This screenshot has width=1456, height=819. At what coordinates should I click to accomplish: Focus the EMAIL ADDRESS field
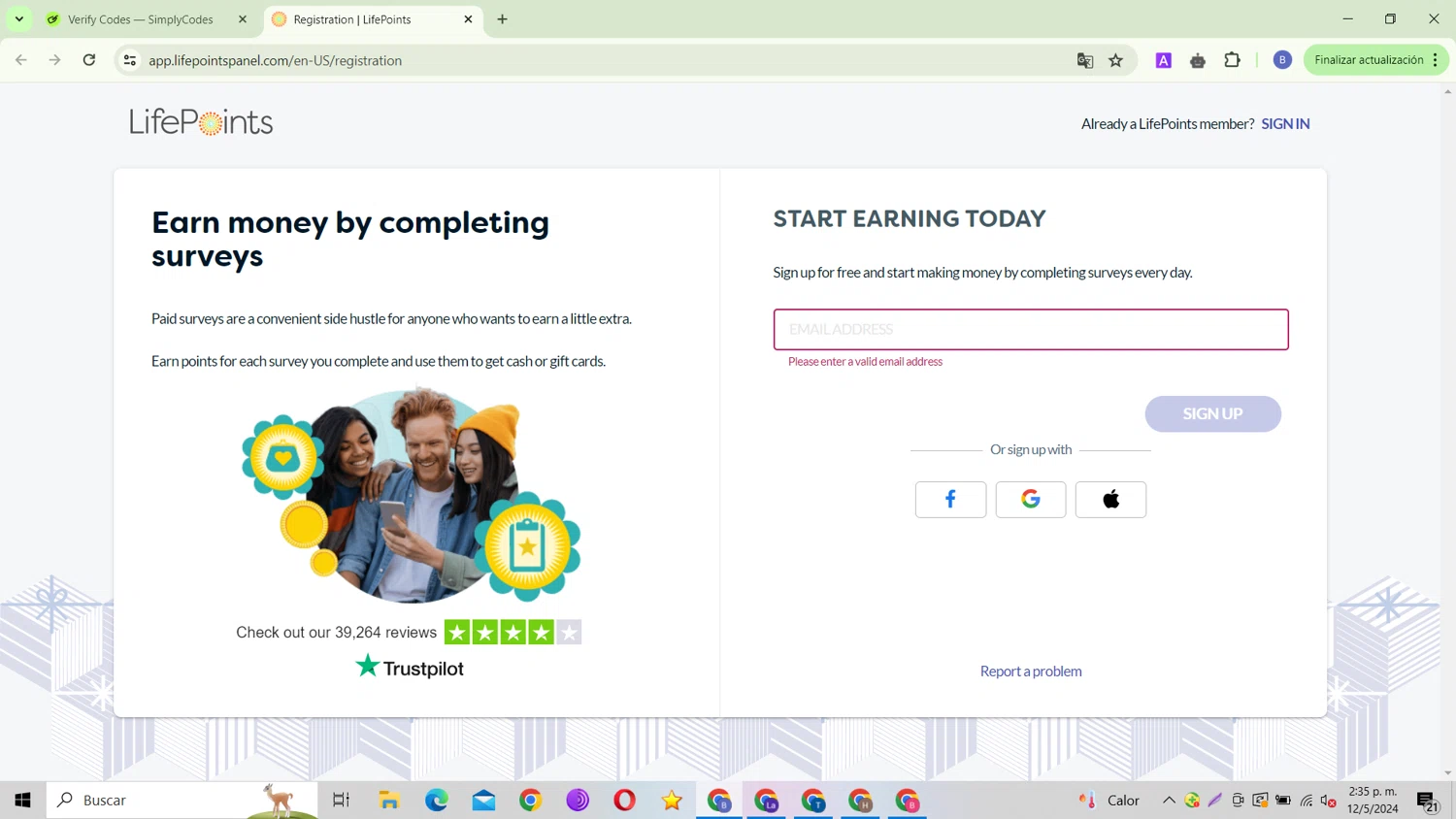pos(1031,330)
